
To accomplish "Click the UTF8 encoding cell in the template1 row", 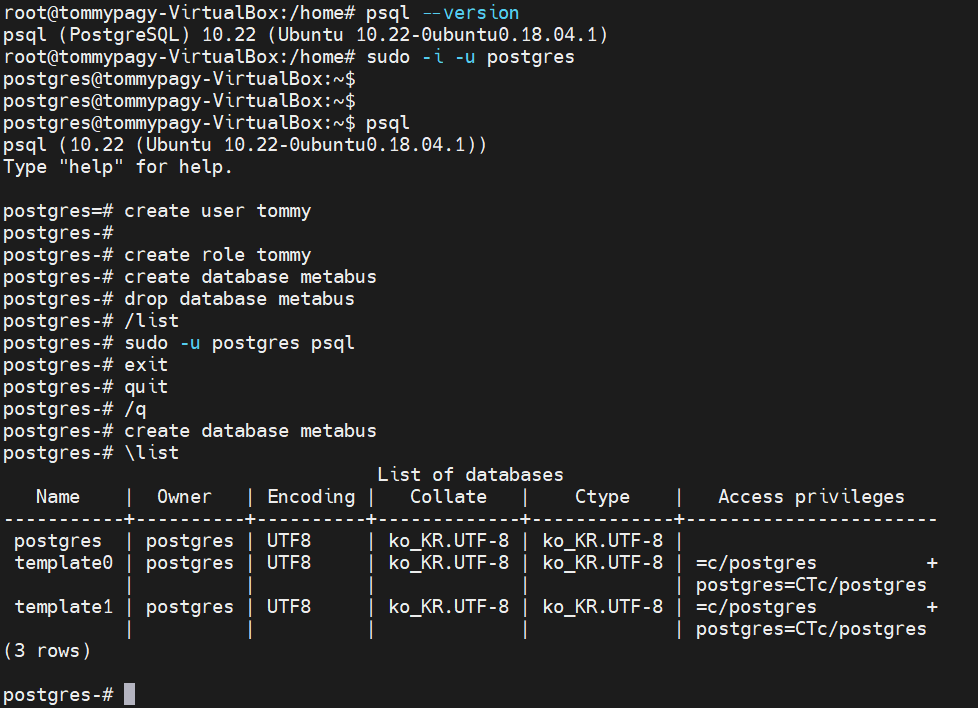I will (289, 607).
